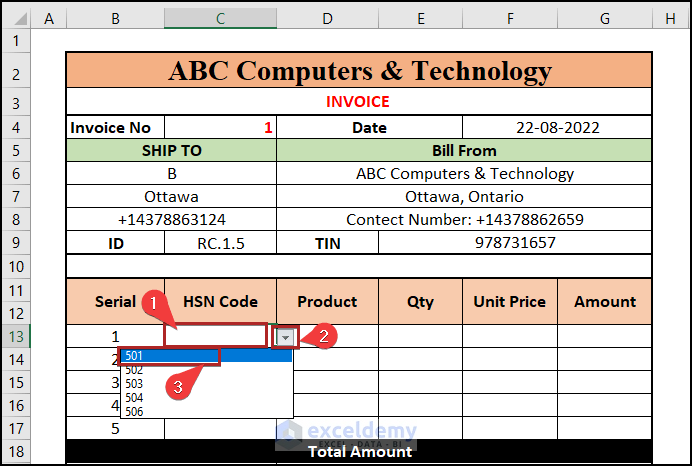Select the invoice number value 1 cell

click(220, 128)
